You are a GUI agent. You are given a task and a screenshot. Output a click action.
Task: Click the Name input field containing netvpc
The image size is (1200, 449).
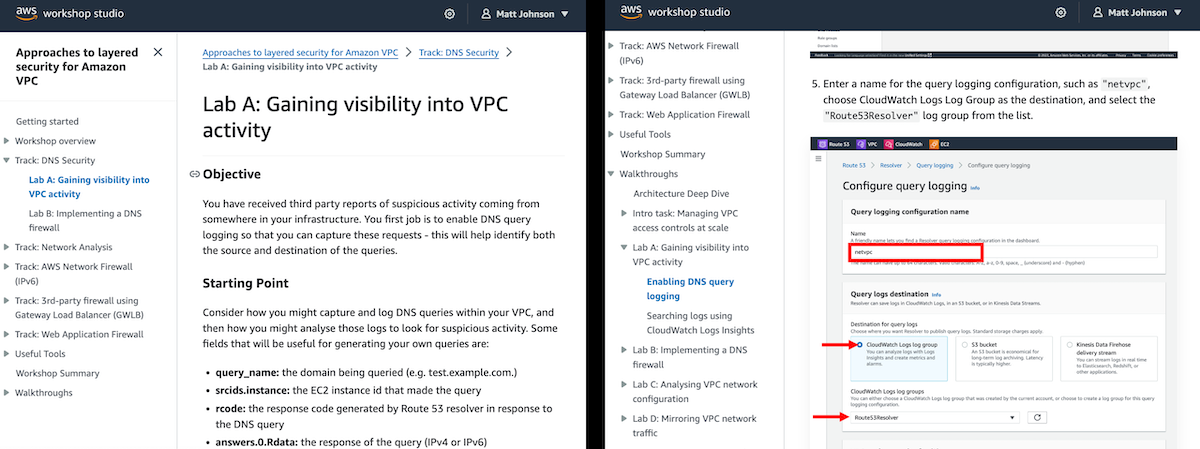click(1003, 252)
